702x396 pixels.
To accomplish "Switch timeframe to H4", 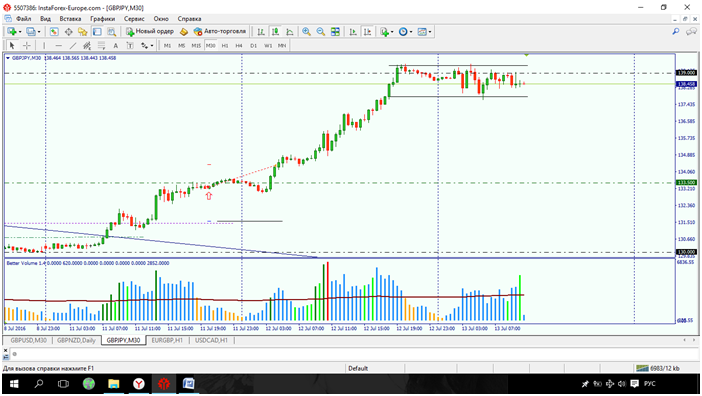I will (x=239, y=45).
